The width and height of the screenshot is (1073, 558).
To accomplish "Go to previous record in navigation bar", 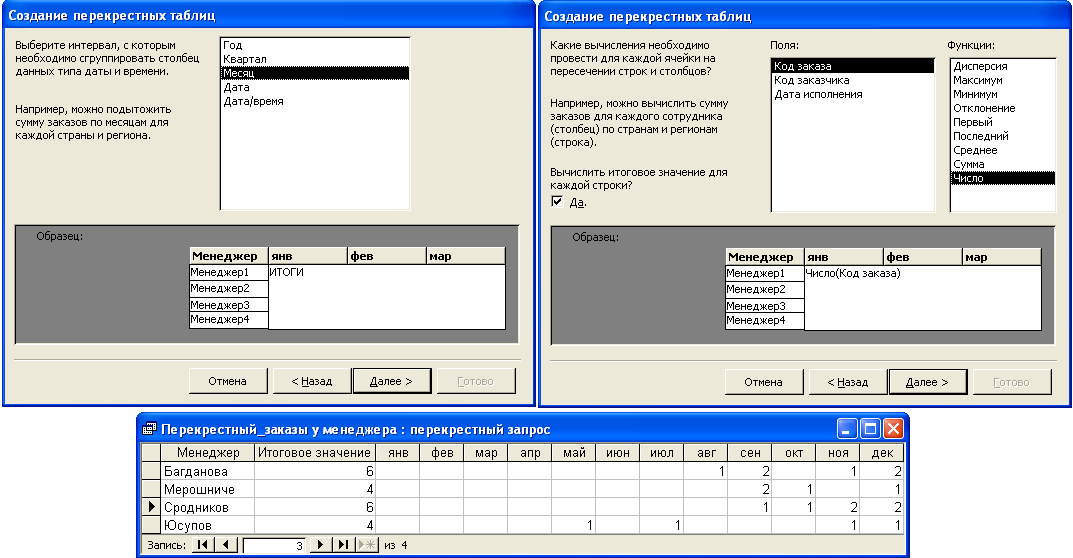I will click(x=226, y=545).
